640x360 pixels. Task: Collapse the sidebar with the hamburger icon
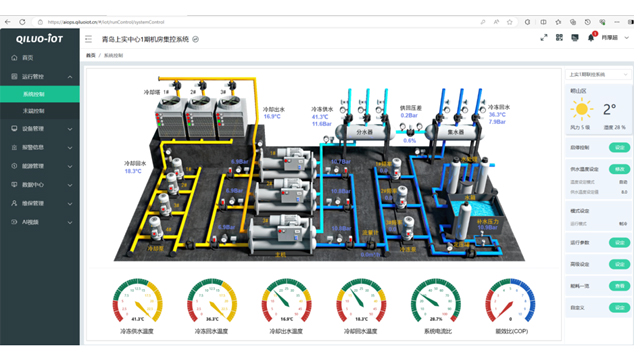click(88, 39)
